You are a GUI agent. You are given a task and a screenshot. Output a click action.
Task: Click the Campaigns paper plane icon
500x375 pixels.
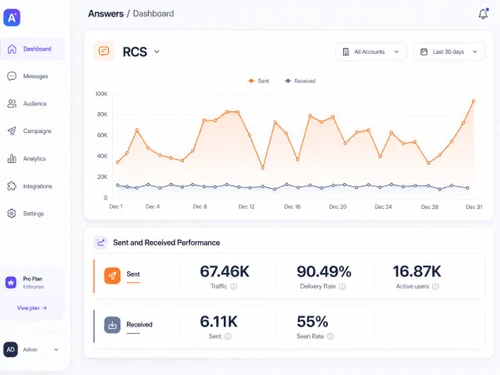[12, 131]
